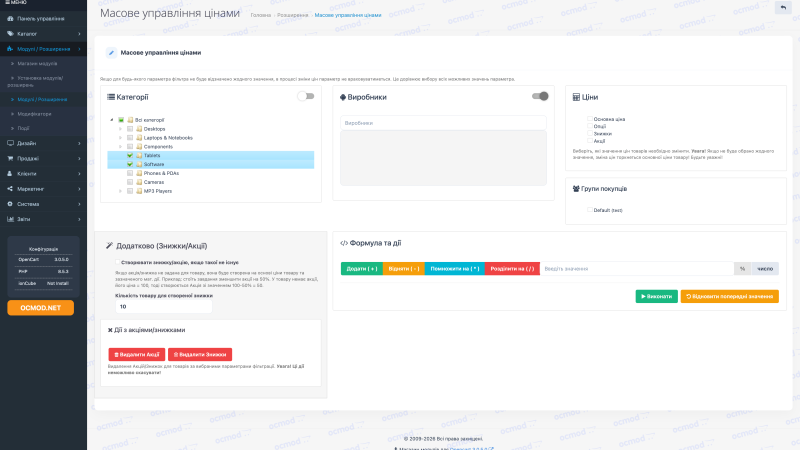The height and width of the screenshot is (450, 800).
Task: Click the Система gear icon
Action: (10, 204)
